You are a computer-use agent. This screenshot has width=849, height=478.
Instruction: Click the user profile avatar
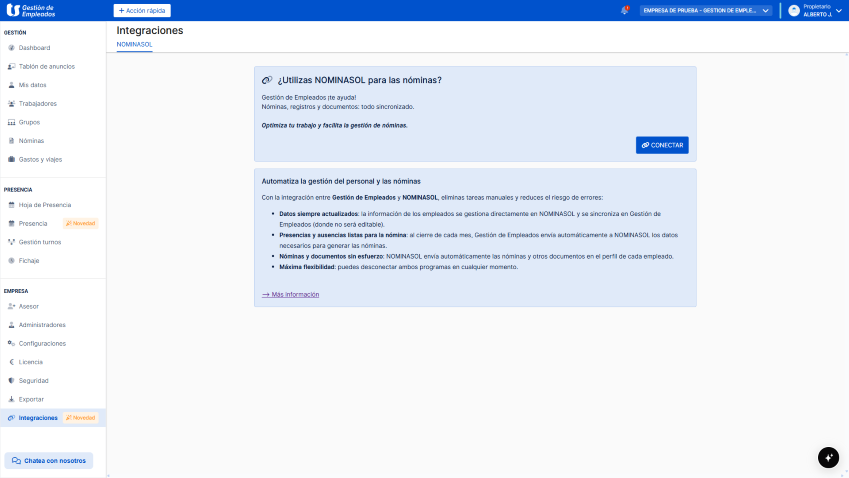point(794,10)
